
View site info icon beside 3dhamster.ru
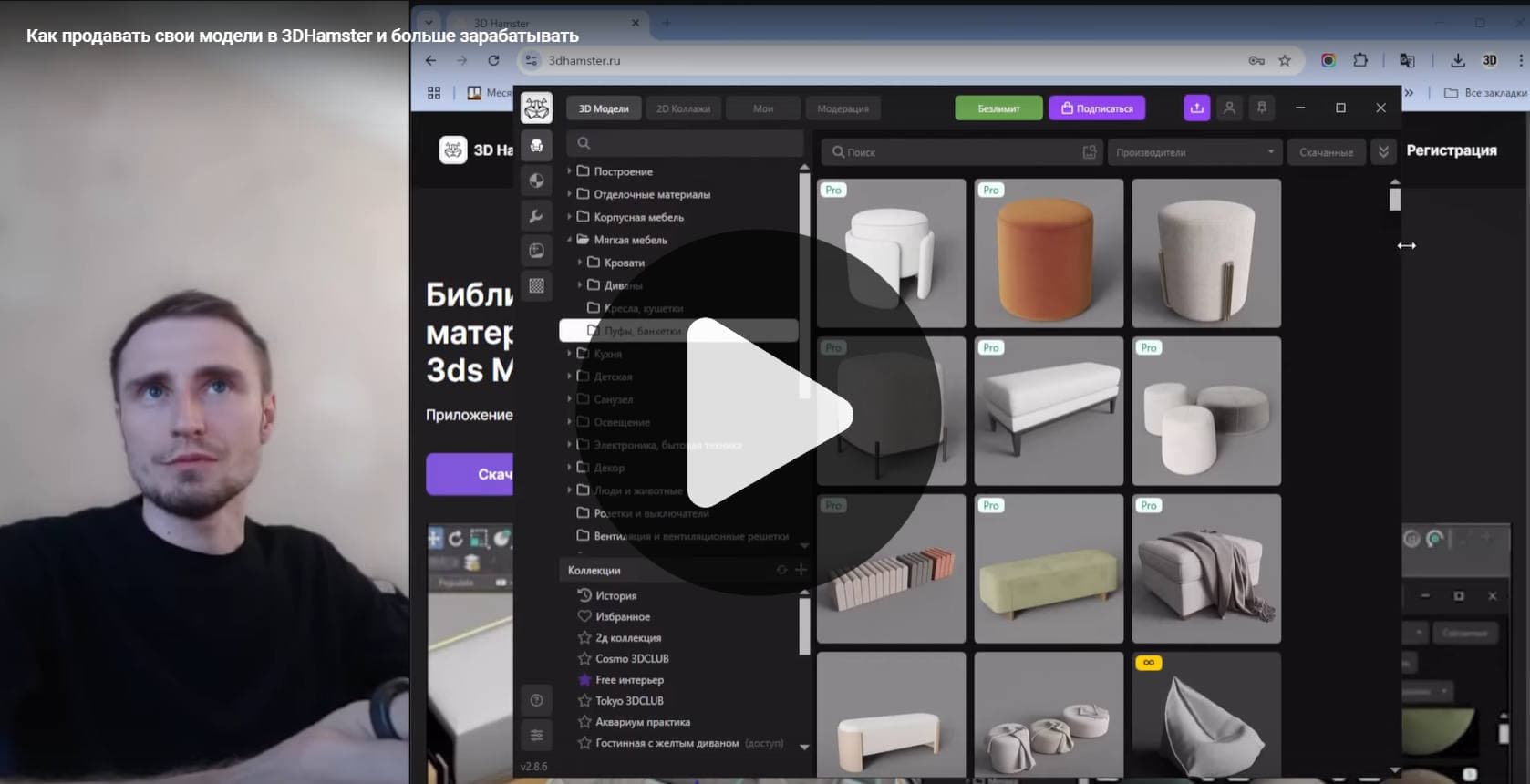[x=532, y=60]
